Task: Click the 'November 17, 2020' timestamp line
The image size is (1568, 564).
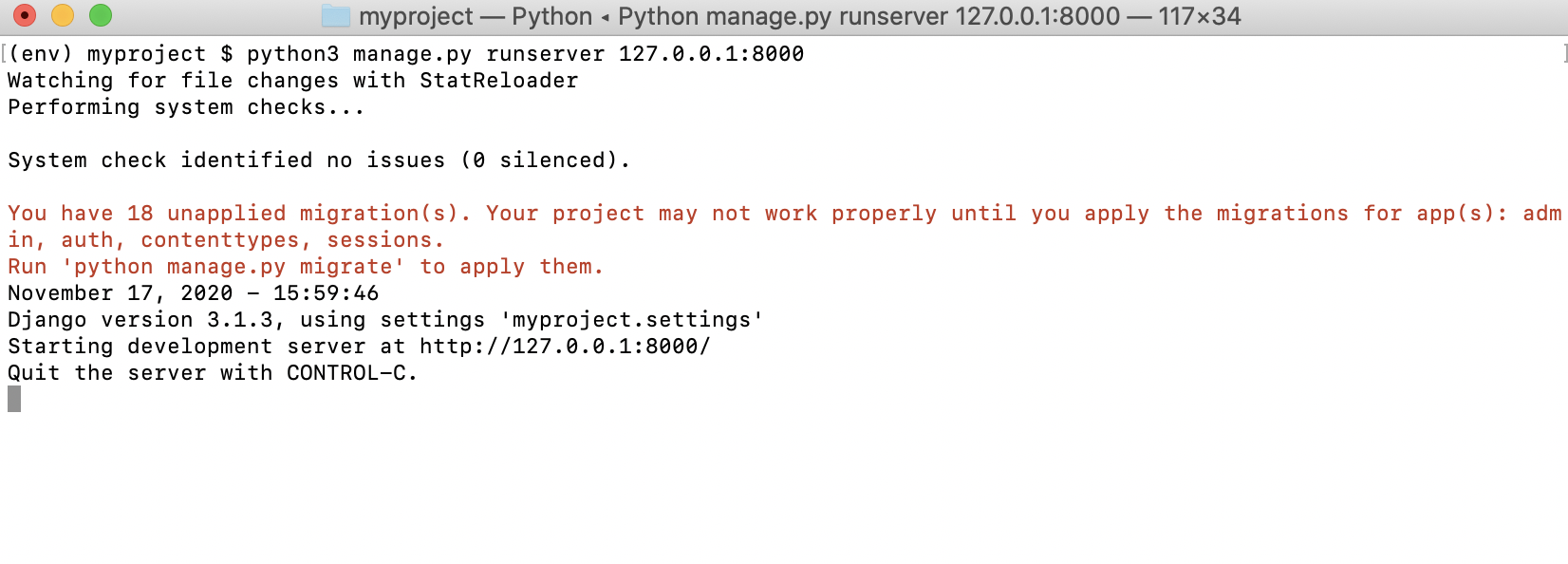Action: 121,293
